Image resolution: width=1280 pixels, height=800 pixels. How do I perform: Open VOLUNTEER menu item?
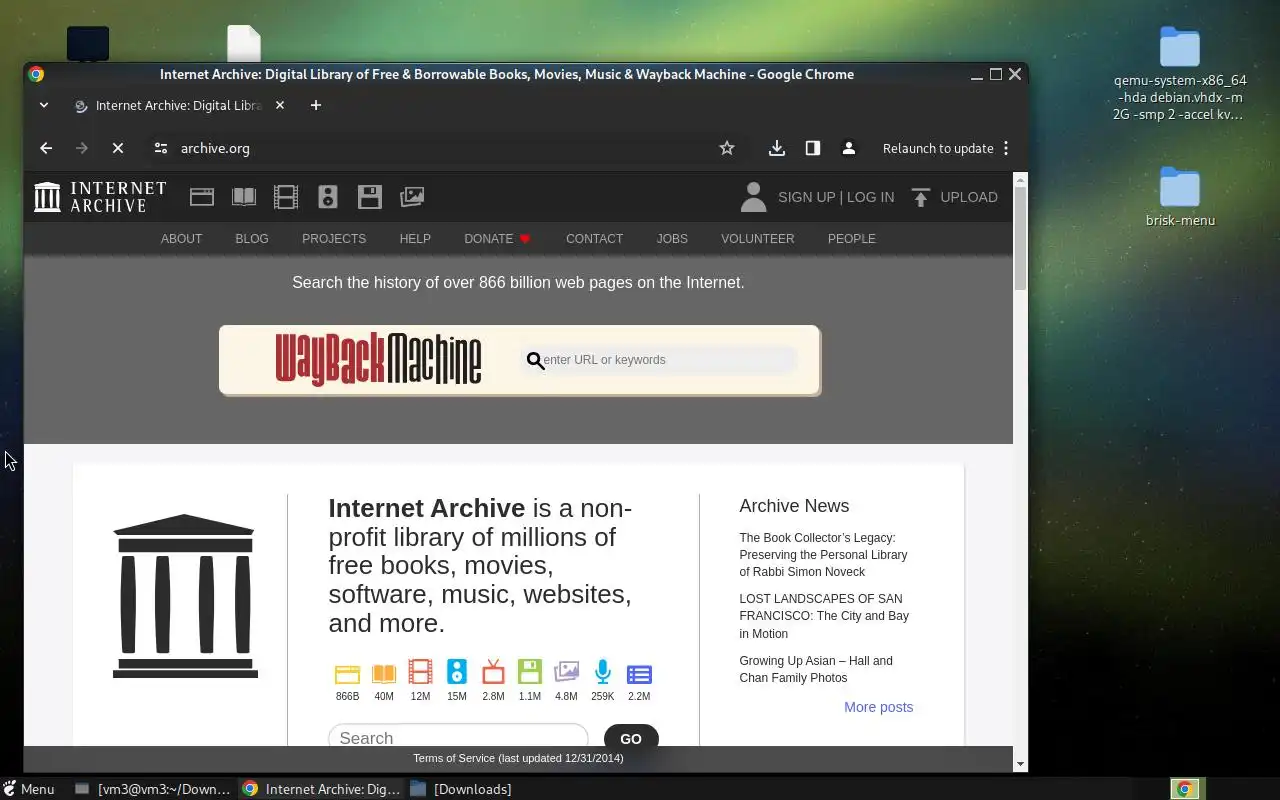pyautogui.click(x=758, y=239)
